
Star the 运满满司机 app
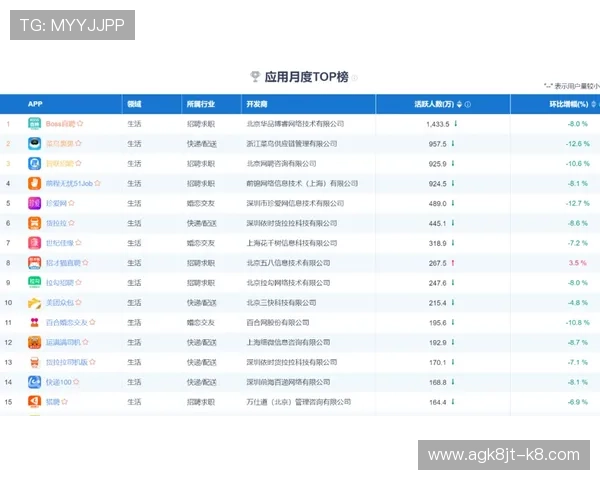point(85,342)
